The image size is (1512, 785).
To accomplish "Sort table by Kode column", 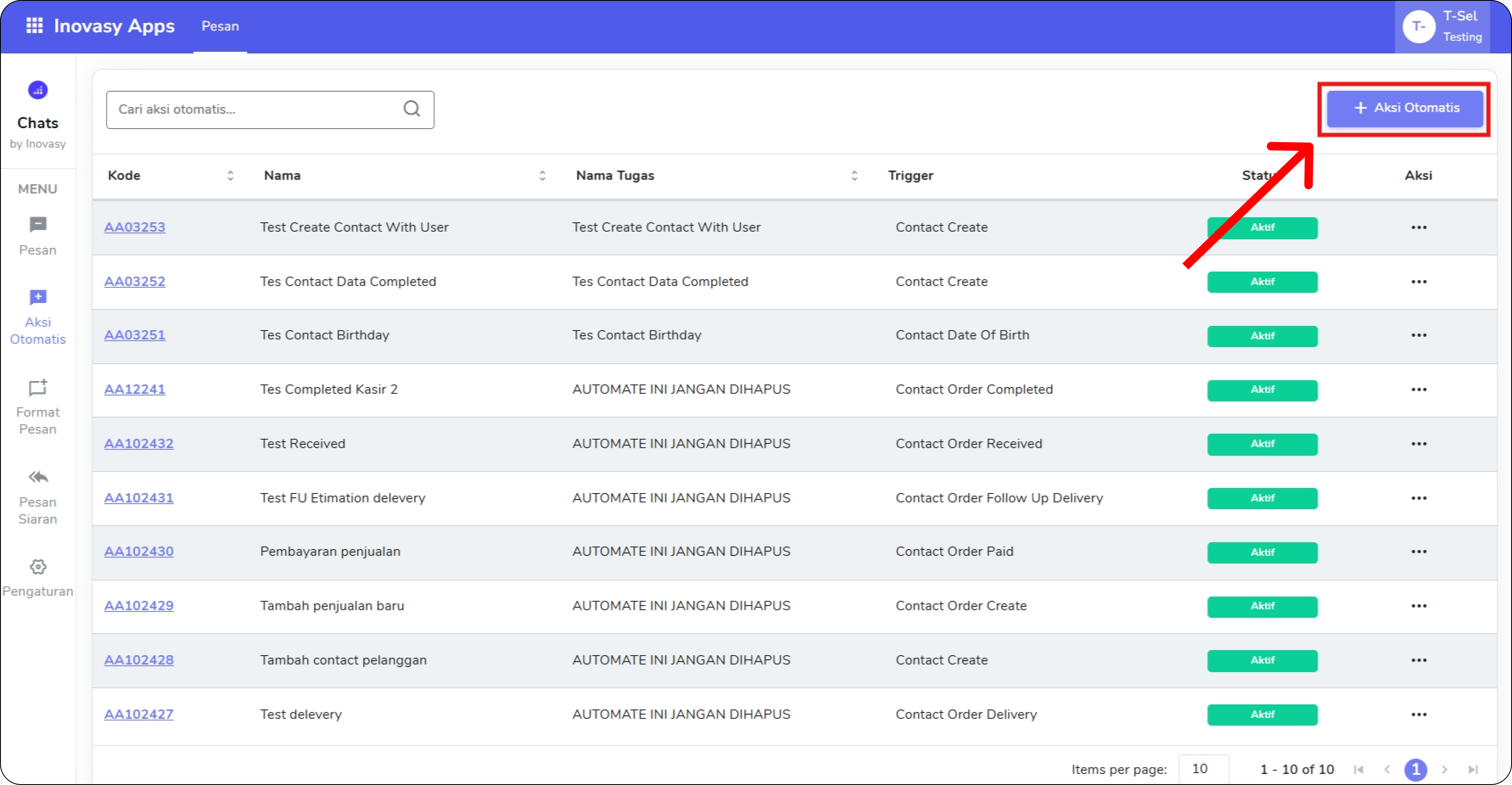I will pyautogui.click(x=230, y=176).
